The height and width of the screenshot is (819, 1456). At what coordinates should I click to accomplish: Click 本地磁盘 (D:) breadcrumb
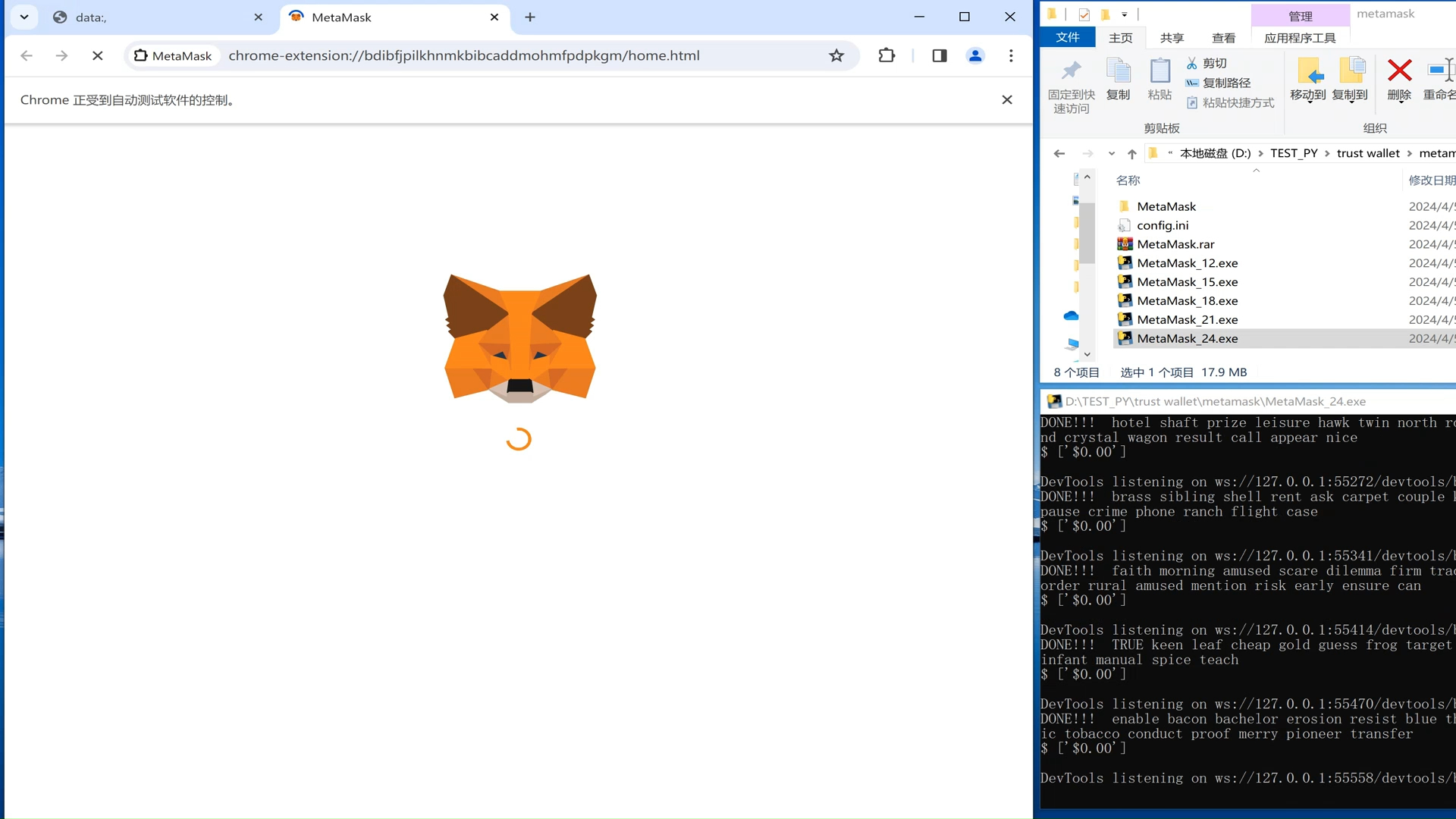click(1215, 153)
